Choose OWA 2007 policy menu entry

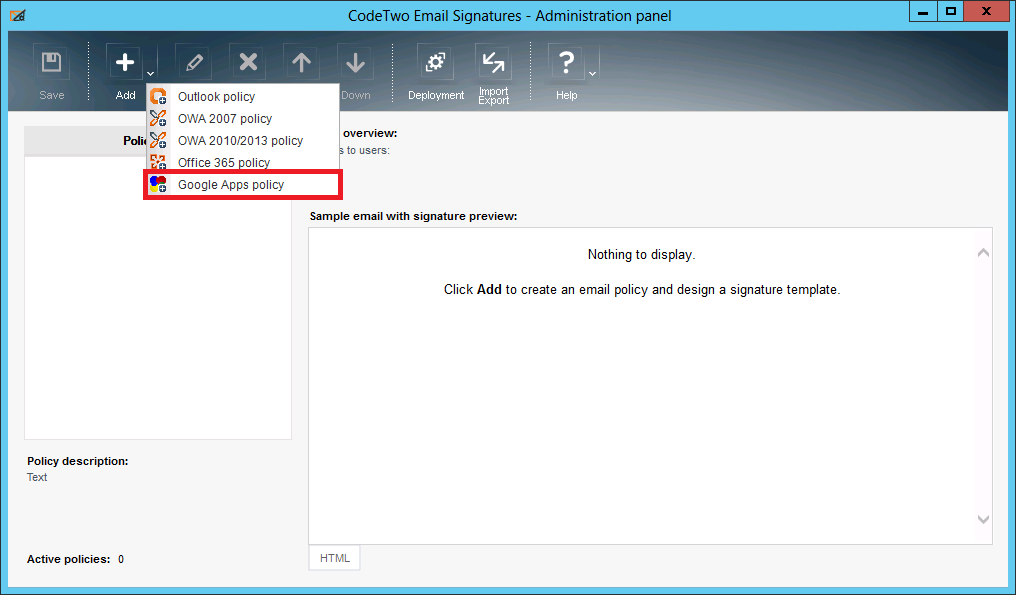tap(243, 119)
